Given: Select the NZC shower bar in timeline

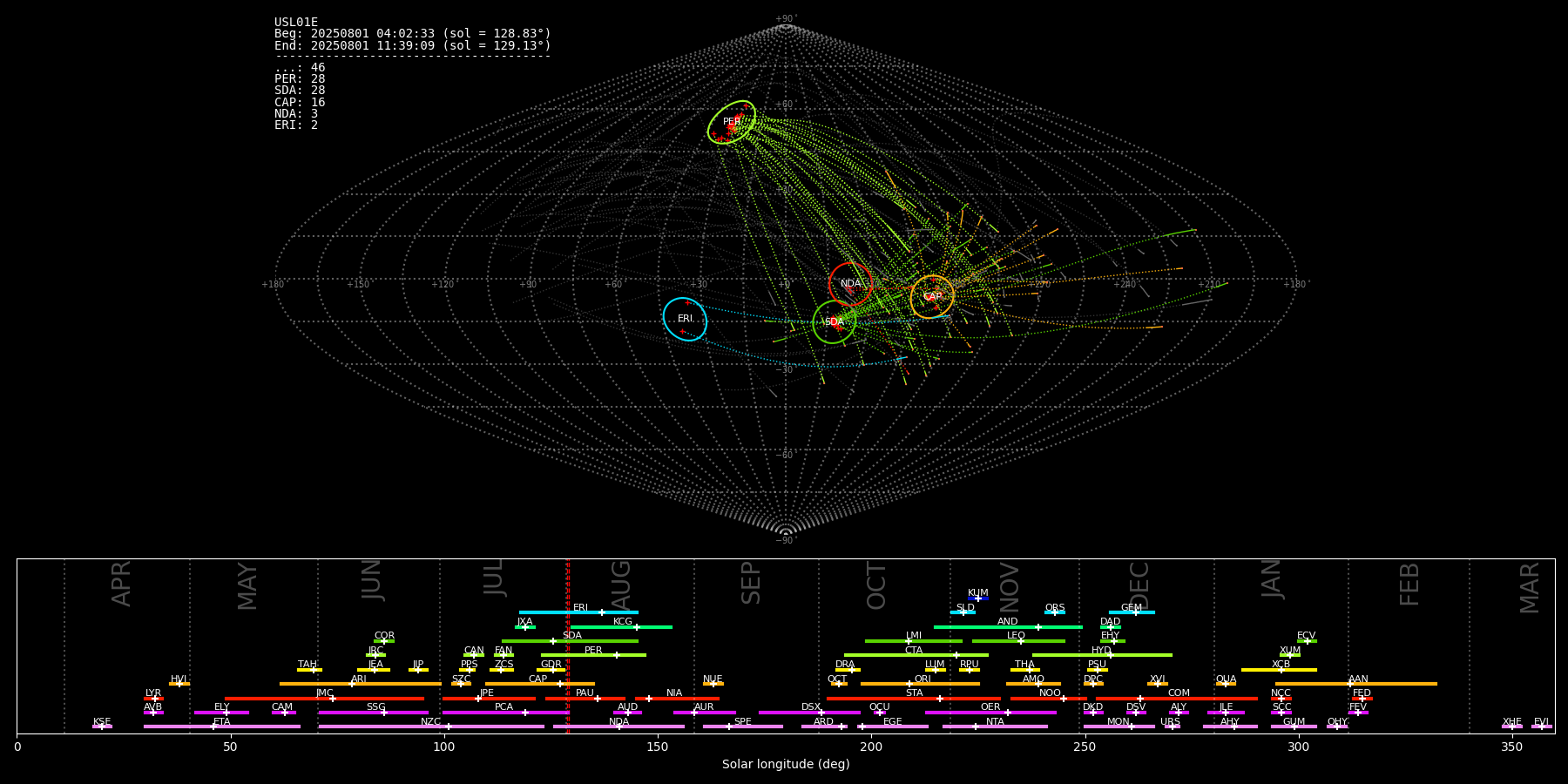Looking at the screenshot, I should [x=431, y=727].
